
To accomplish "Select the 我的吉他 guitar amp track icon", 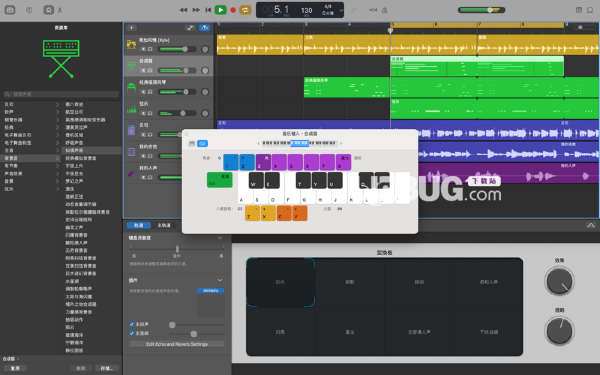I will coord(131,152).
